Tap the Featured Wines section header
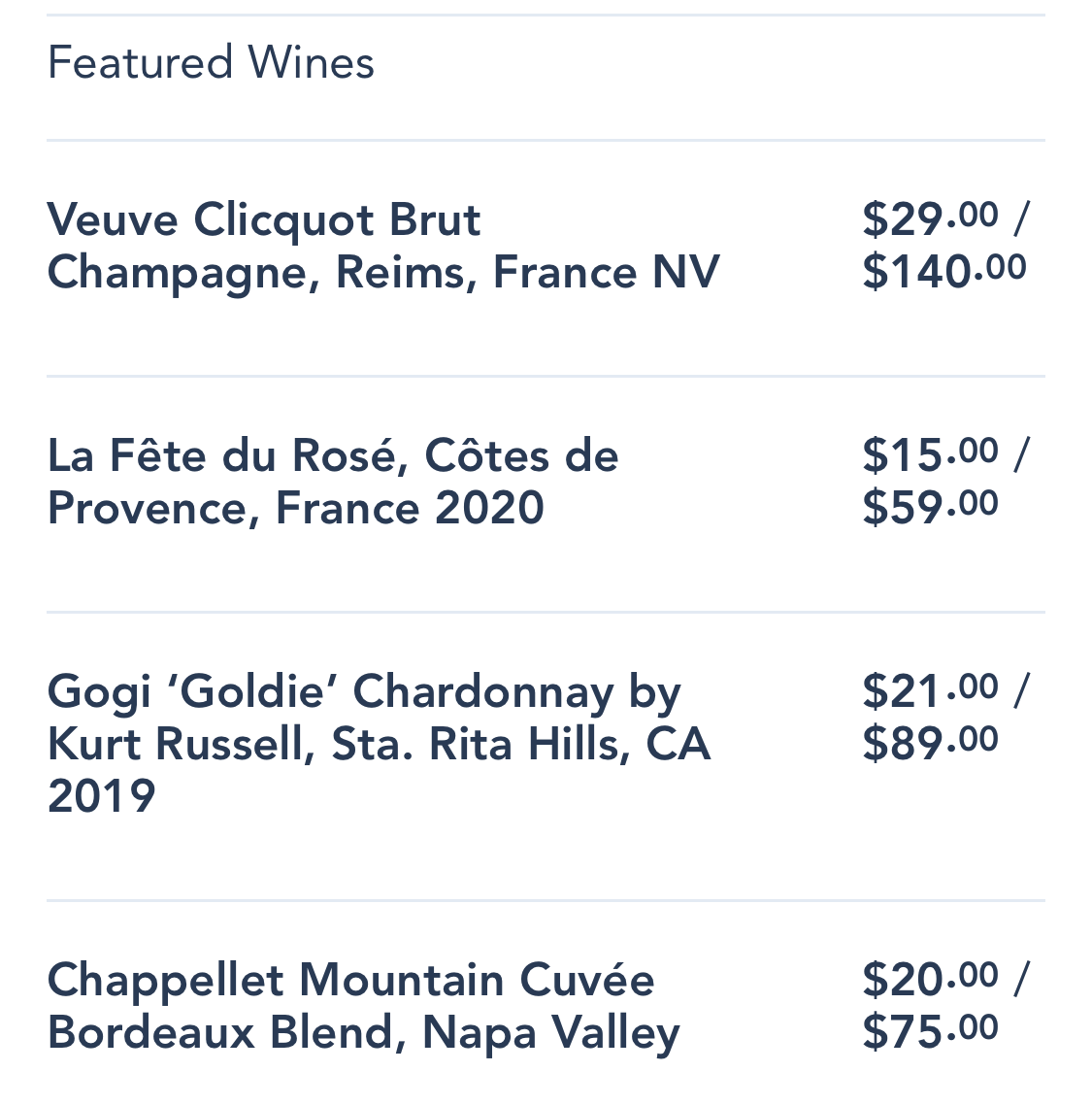The width and height of the screenshot is (1092, 1105). [211, 63]
